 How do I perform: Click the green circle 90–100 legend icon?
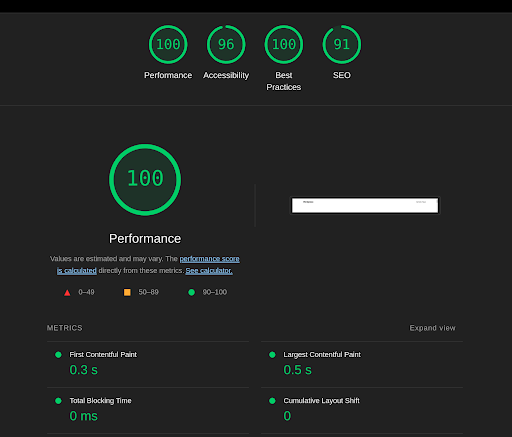191,292
